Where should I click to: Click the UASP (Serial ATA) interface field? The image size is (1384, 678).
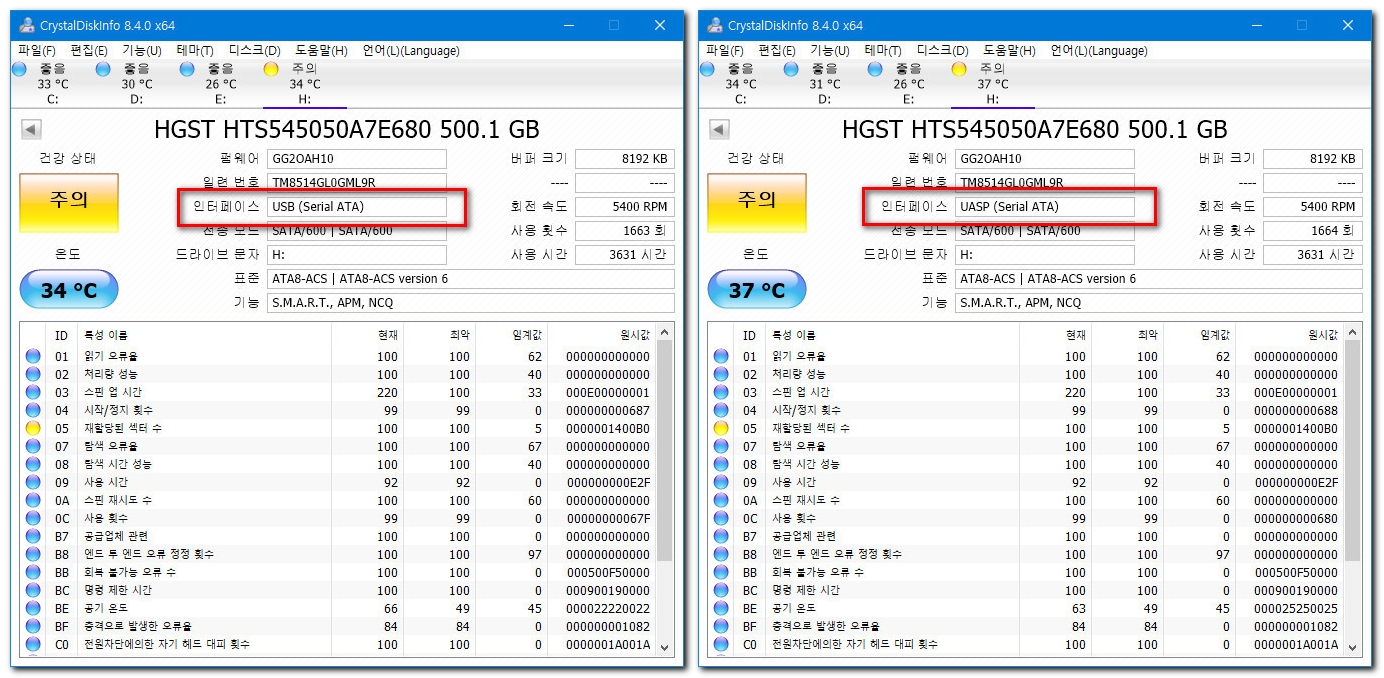point(1045,207)
